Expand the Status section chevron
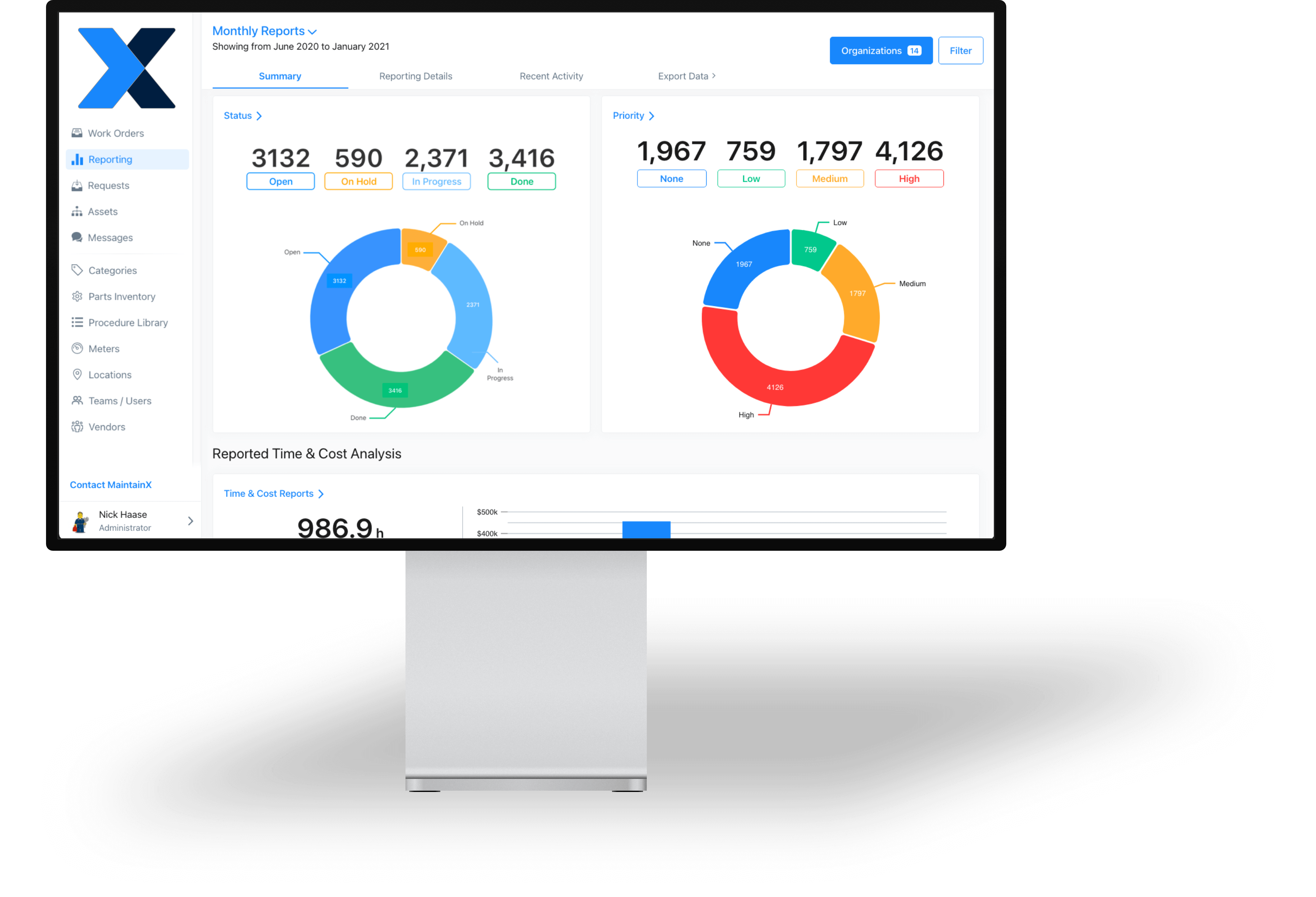The image size is (1316, 897). (x=259, y=115)
